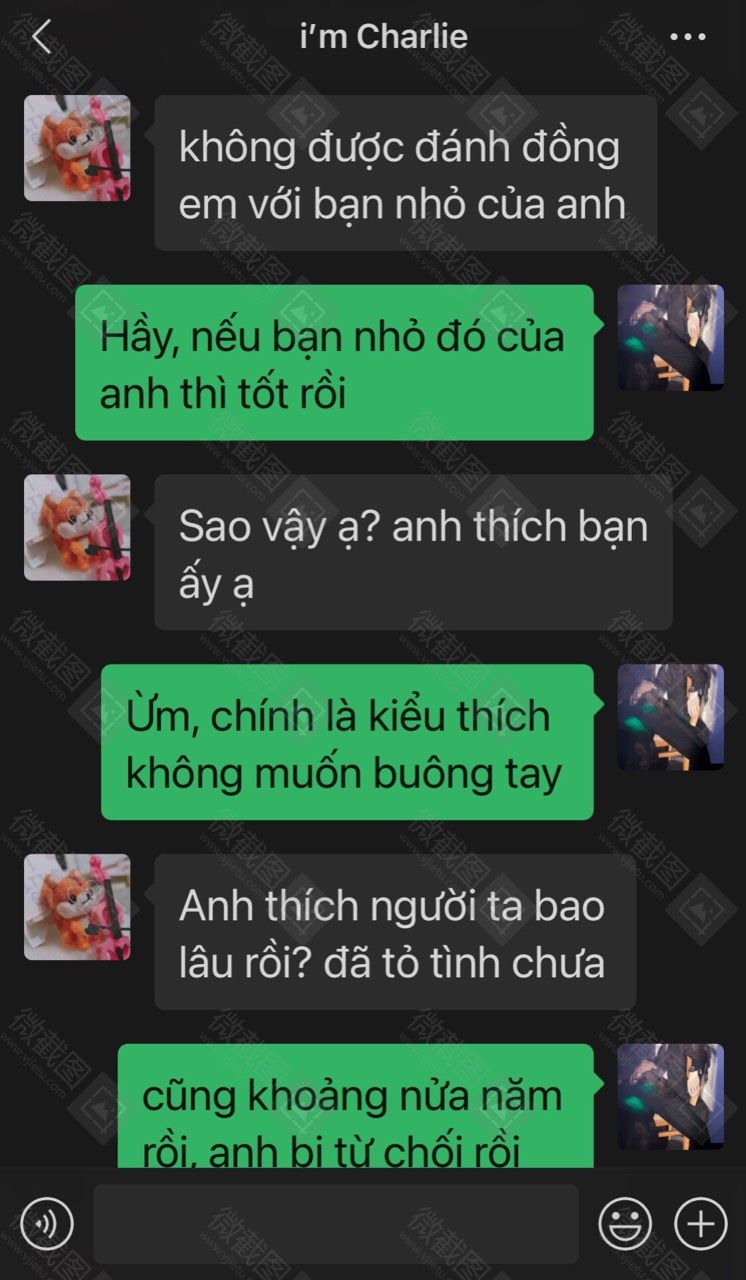Select green bubble 'không muốn buông tay'

coord(348,742)
